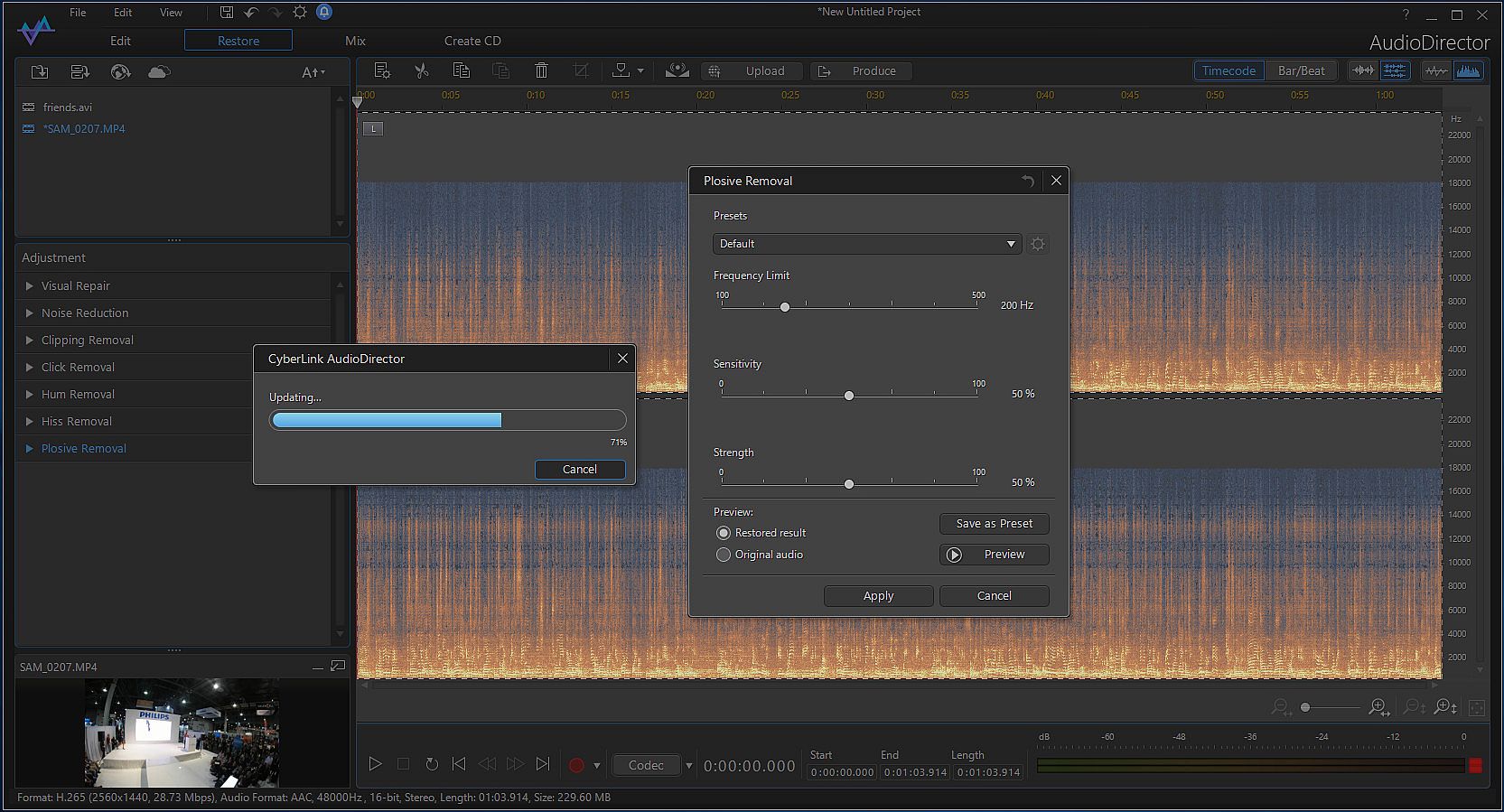Image resolution: width=1504 pixels, height=812 pixels.
Task: Click the trash Delete icon
Action: [x=541, y=71]
